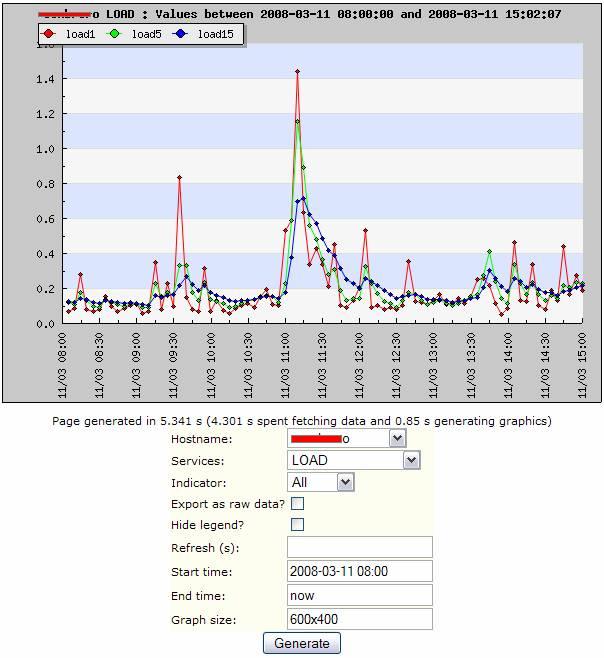Click the 11/03 12:00 x-axis label

pyautogui.click(x=359, y=365)
